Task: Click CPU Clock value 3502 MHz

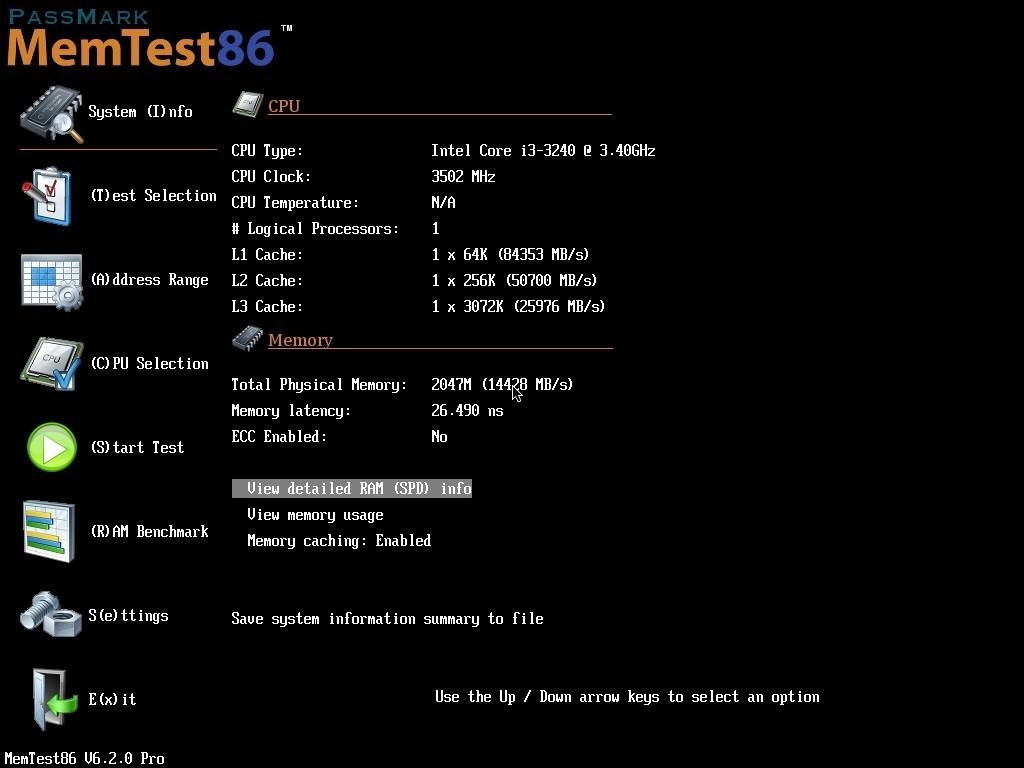Action: click(x=463, y=176)
